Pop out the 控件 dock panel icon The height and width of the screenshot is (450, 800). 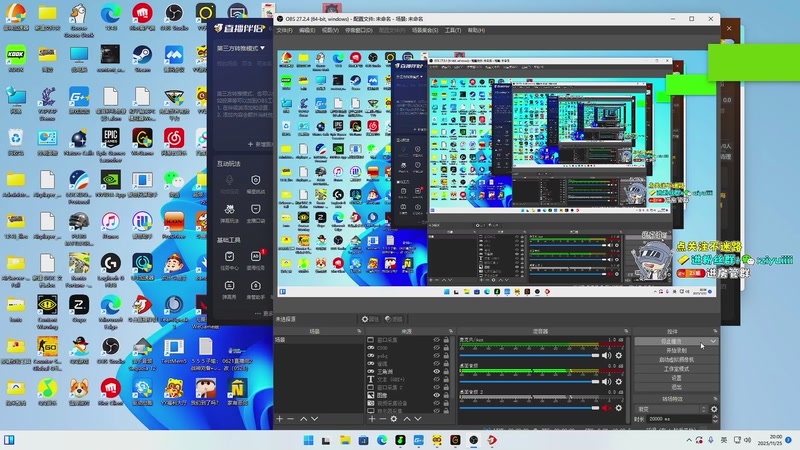(x=715, y=332)
